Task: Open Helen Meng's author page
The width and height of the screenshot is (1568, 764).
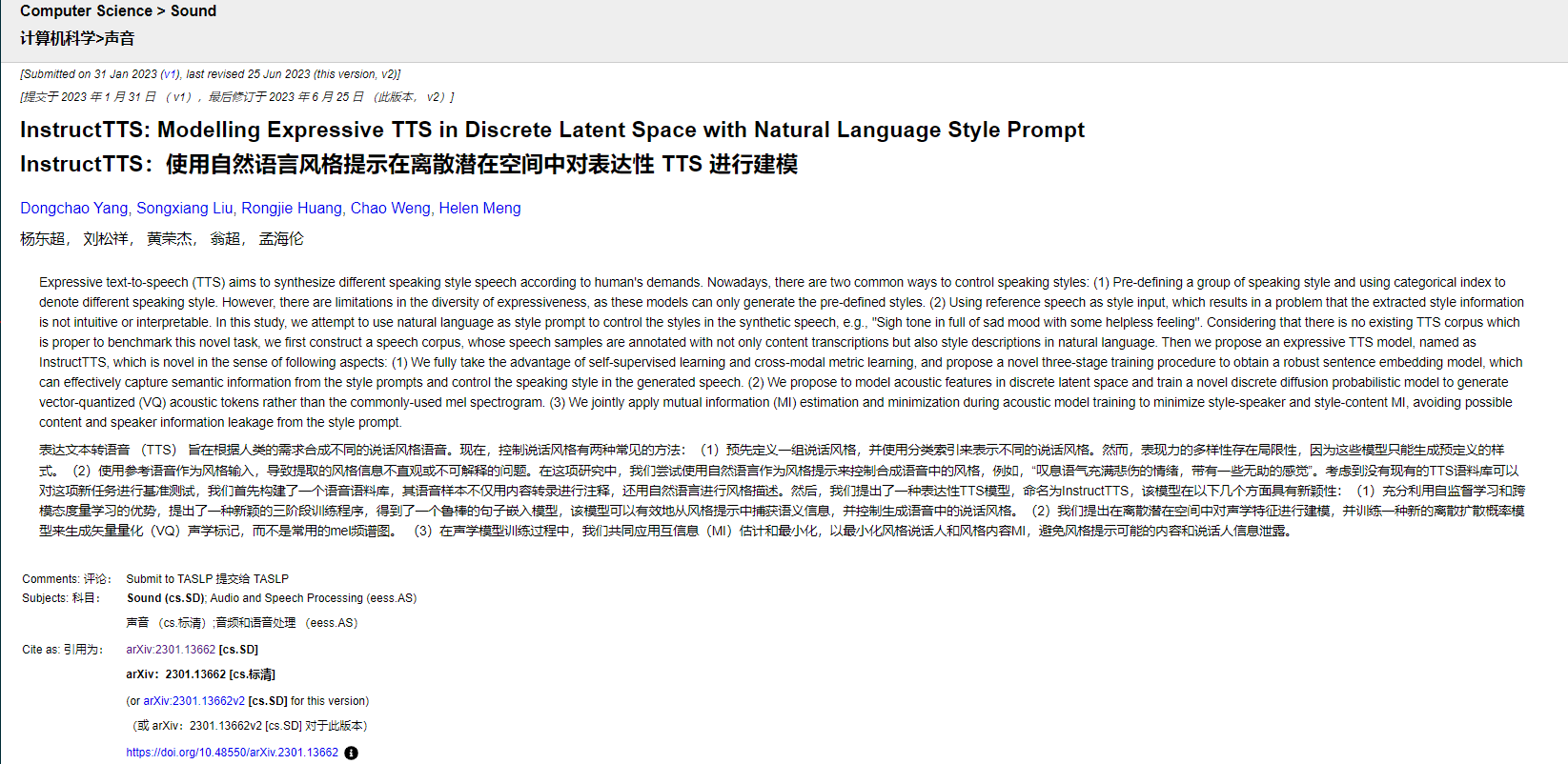Action: [479, 208]
